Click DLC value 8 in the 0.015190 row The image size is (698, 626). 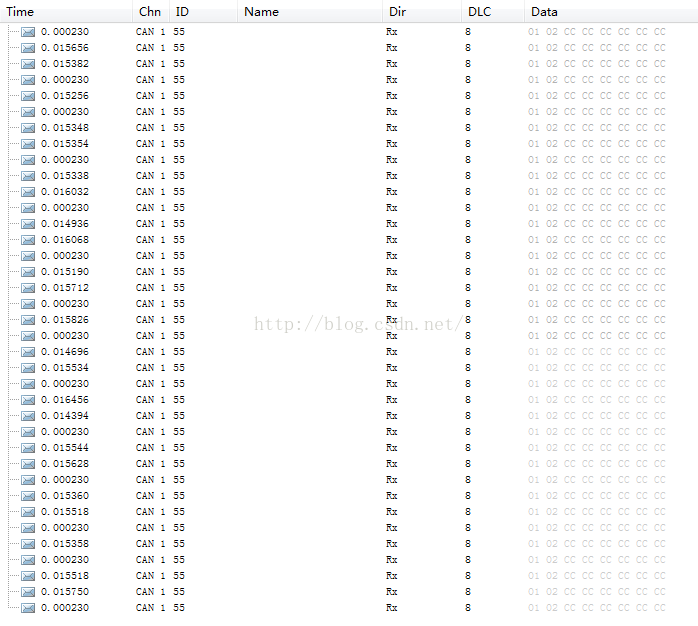(468, 272)
